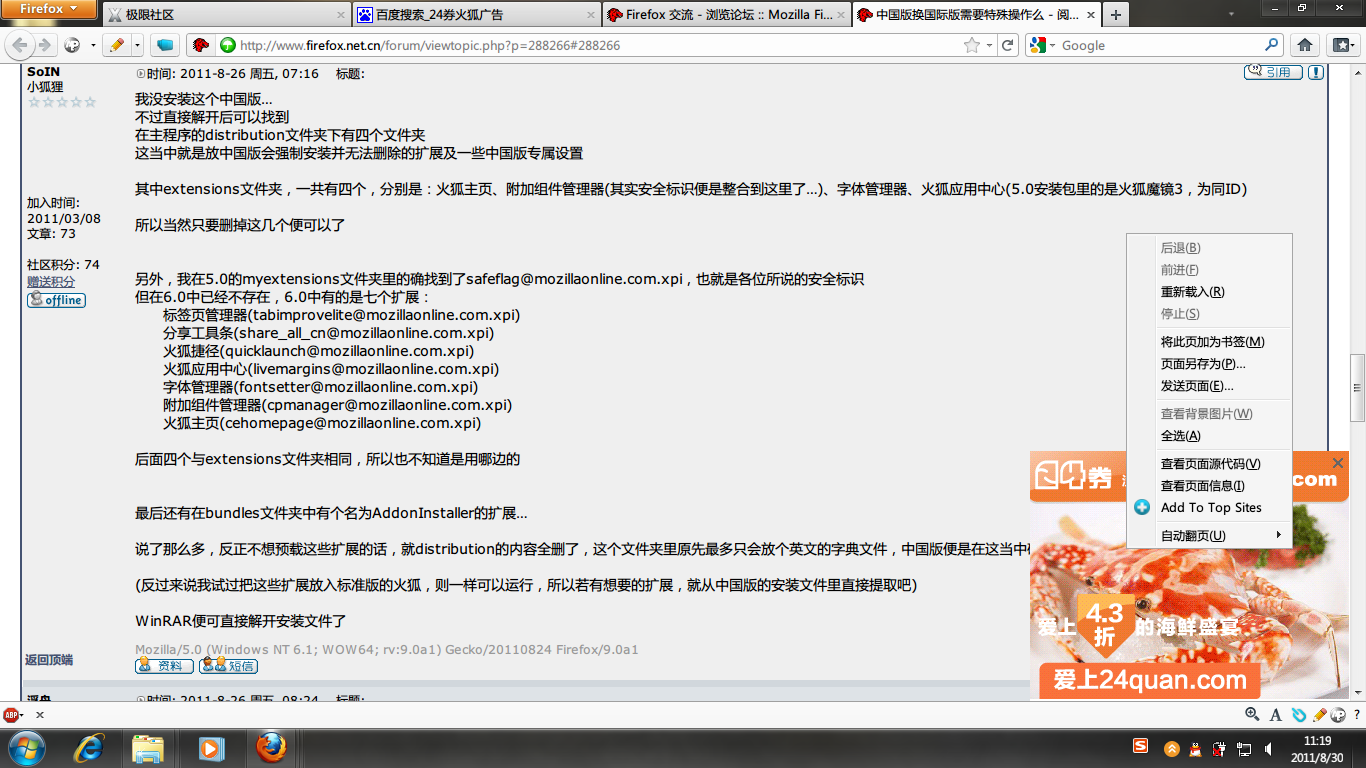1366x768 pixels.
Task: Click the blue chat bubble toolbar icon
Action: [x=165, y=45]
